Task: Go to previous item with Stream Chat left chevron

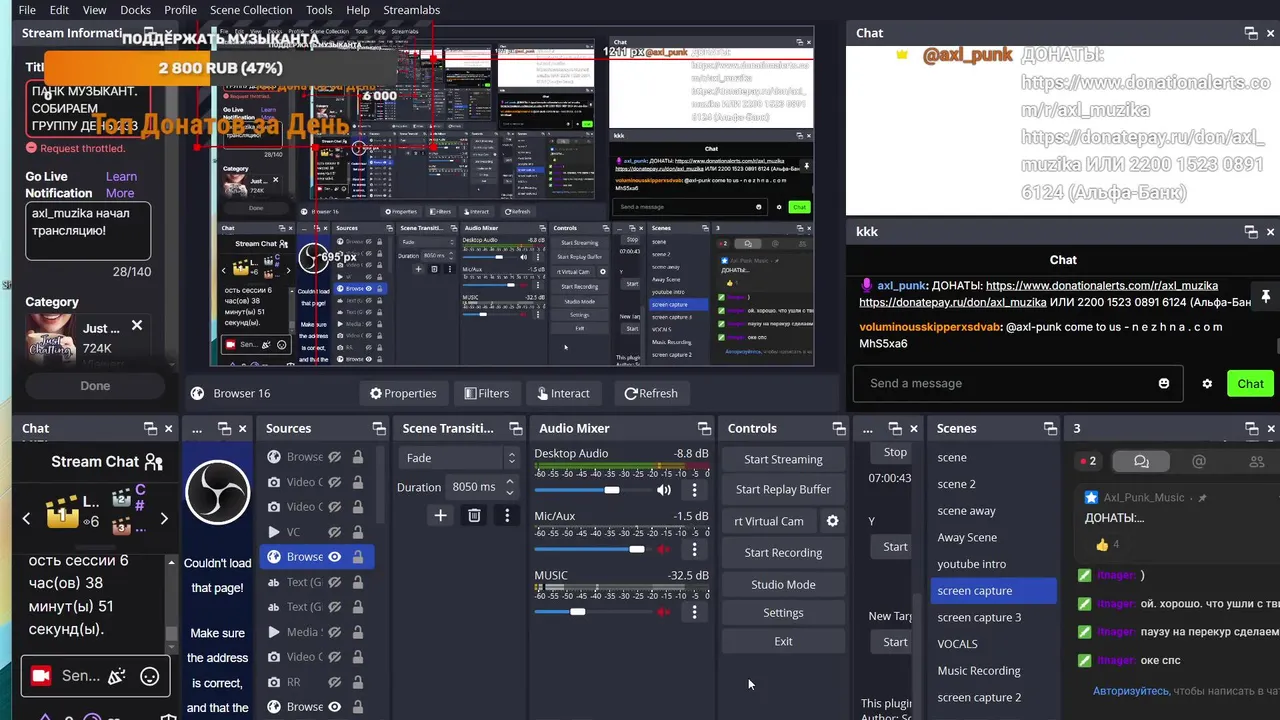Action: coord(26,518)
